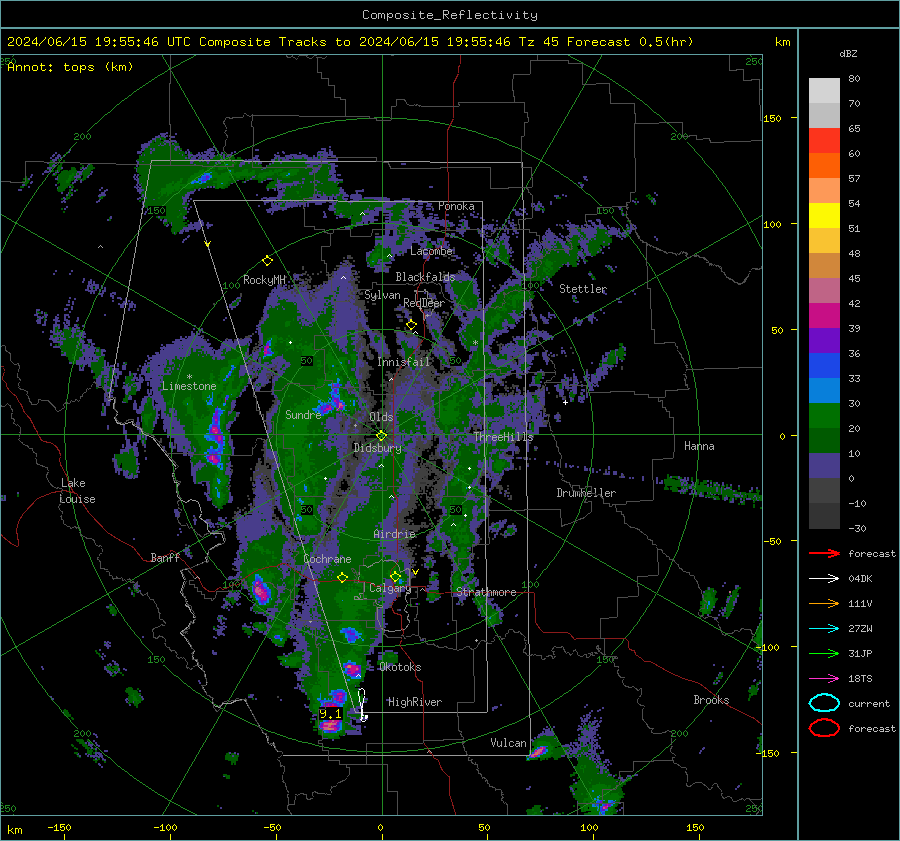
Task: Click the Lacombe city label
Action: coord(431,251)
